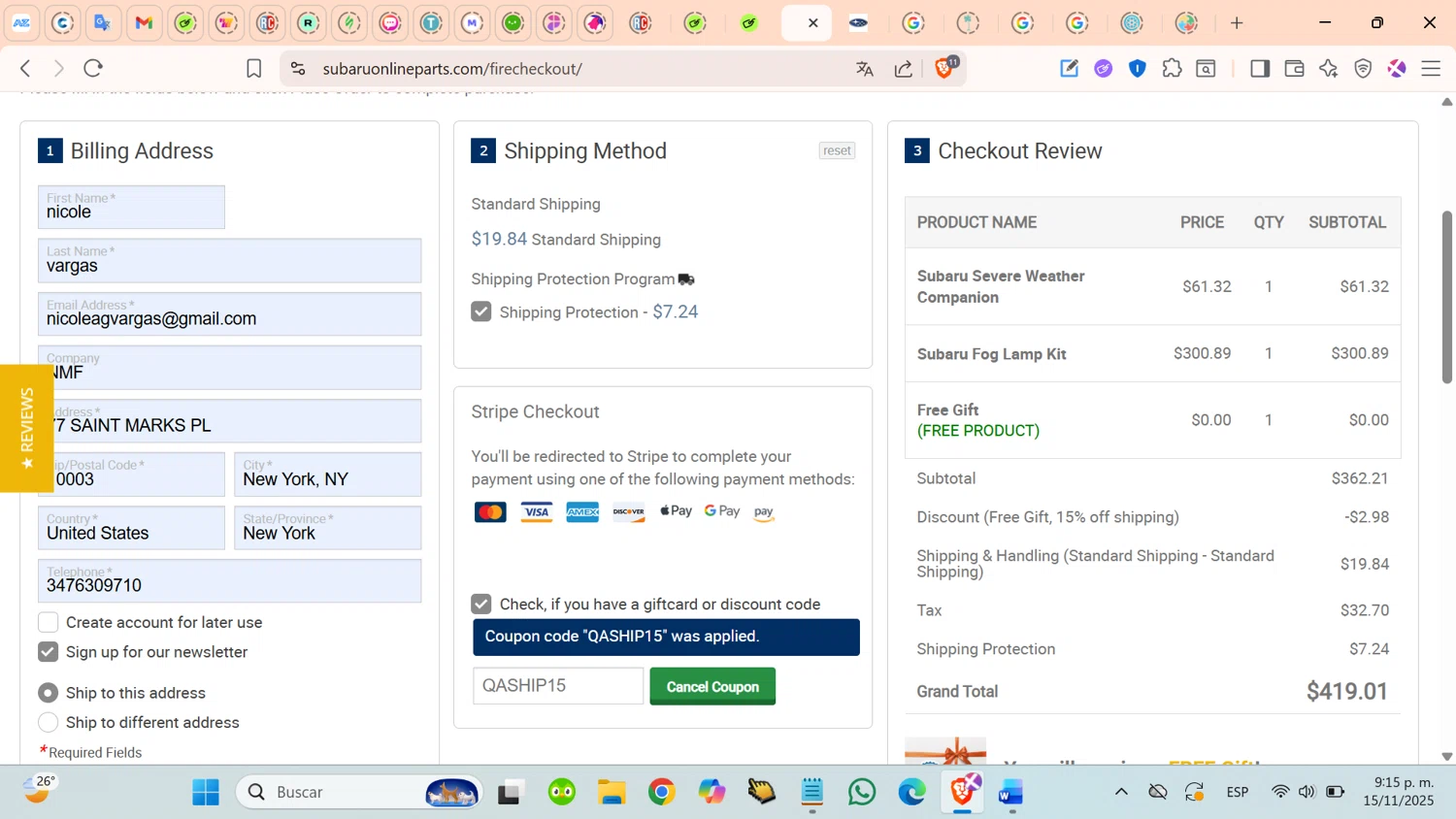Viewport: 1456px width, 819px height.
Task: Click the blue shield extension icon
Action: click(x=1138, y=68)
